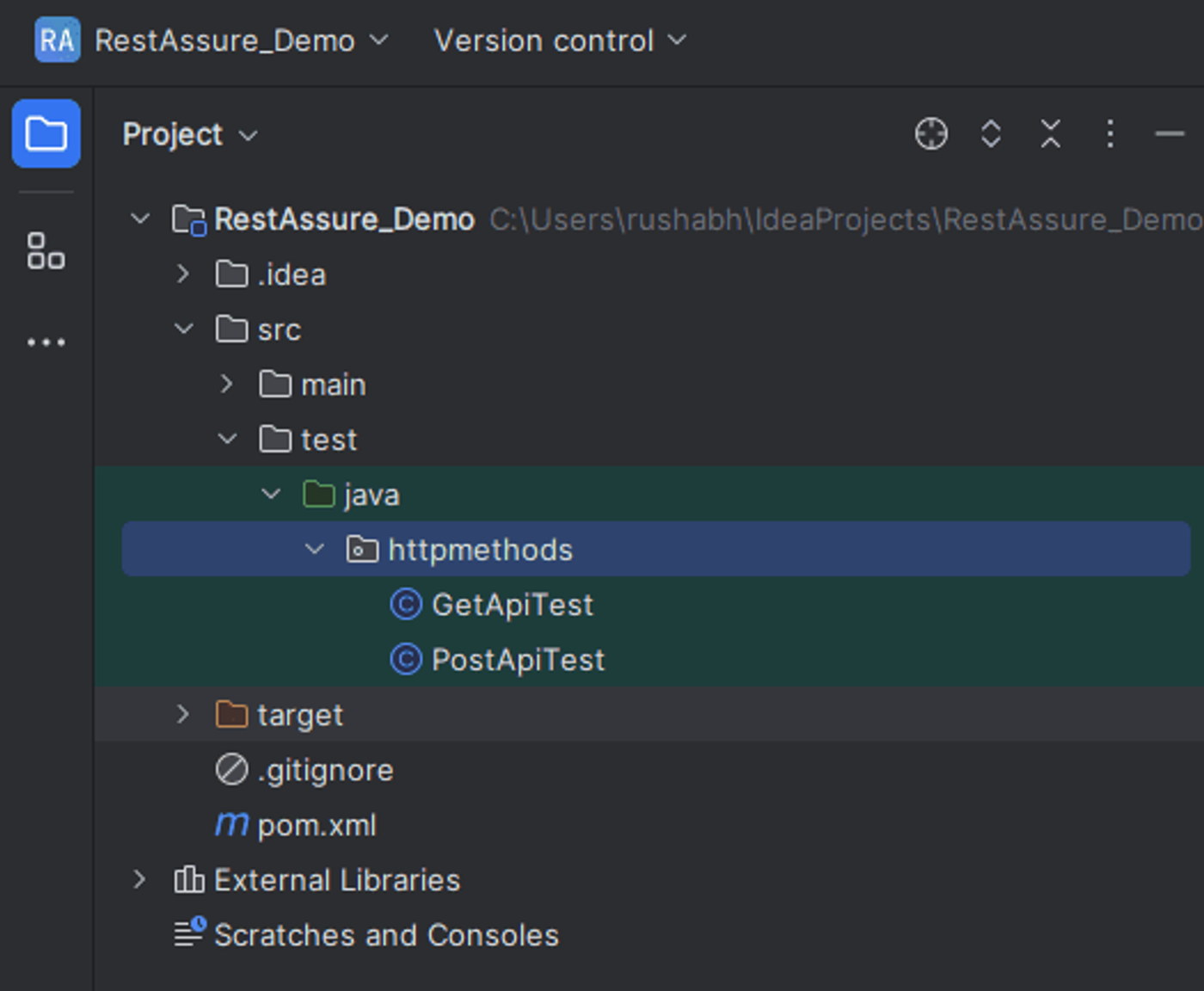Click the Scratches and Consoles icon
The width and height of the screenshot is (1204, 991).
tap(190, 933)
